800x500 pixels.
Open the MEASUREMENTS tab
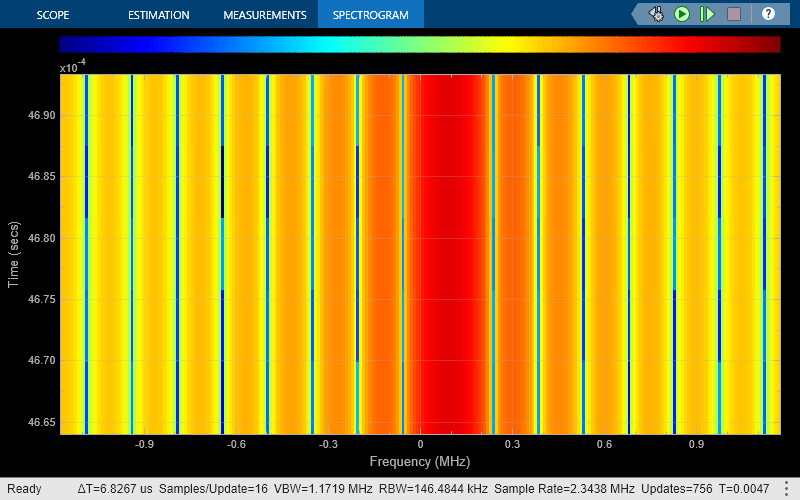265,15
